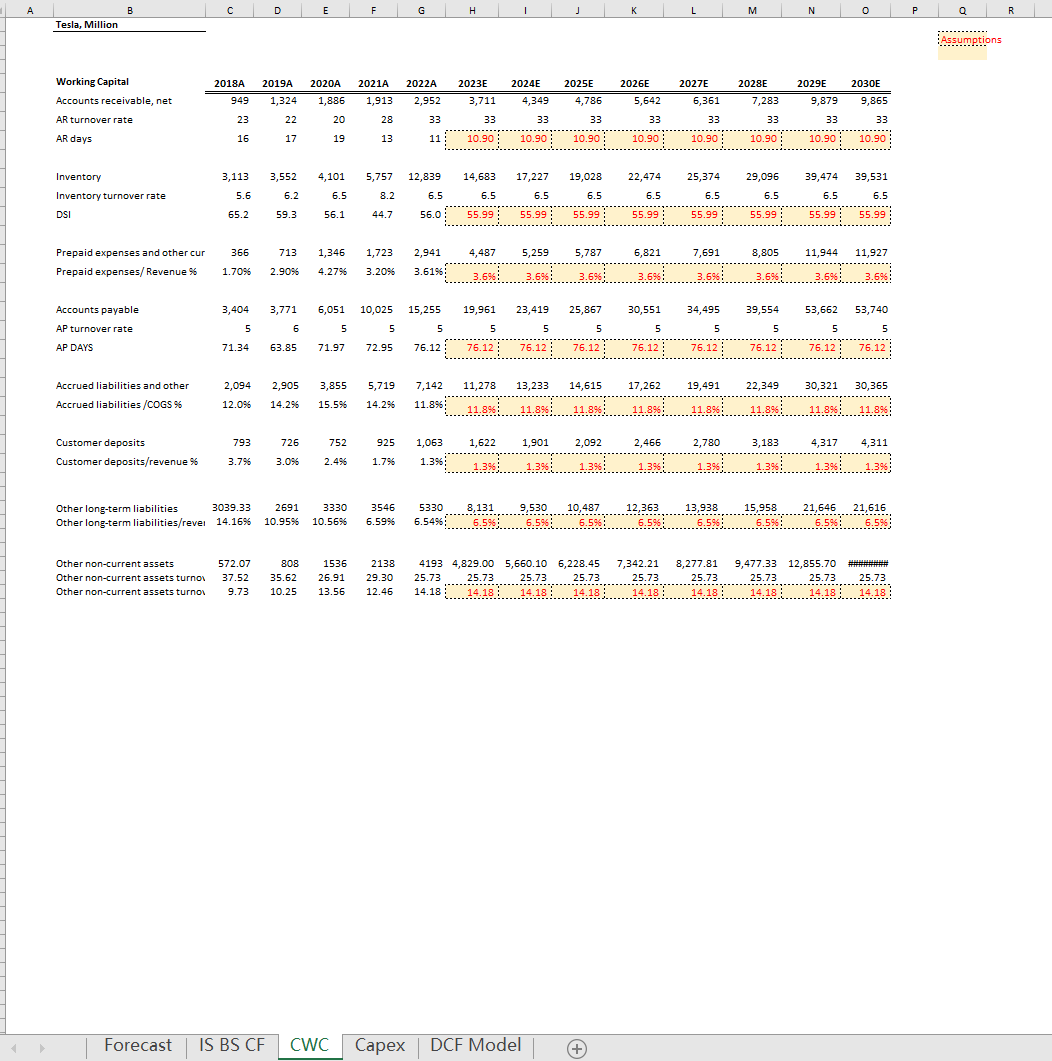Open the DCF Model sheet tab
This screenshot has width=1052, height=1061.
tap(476, 1045)
